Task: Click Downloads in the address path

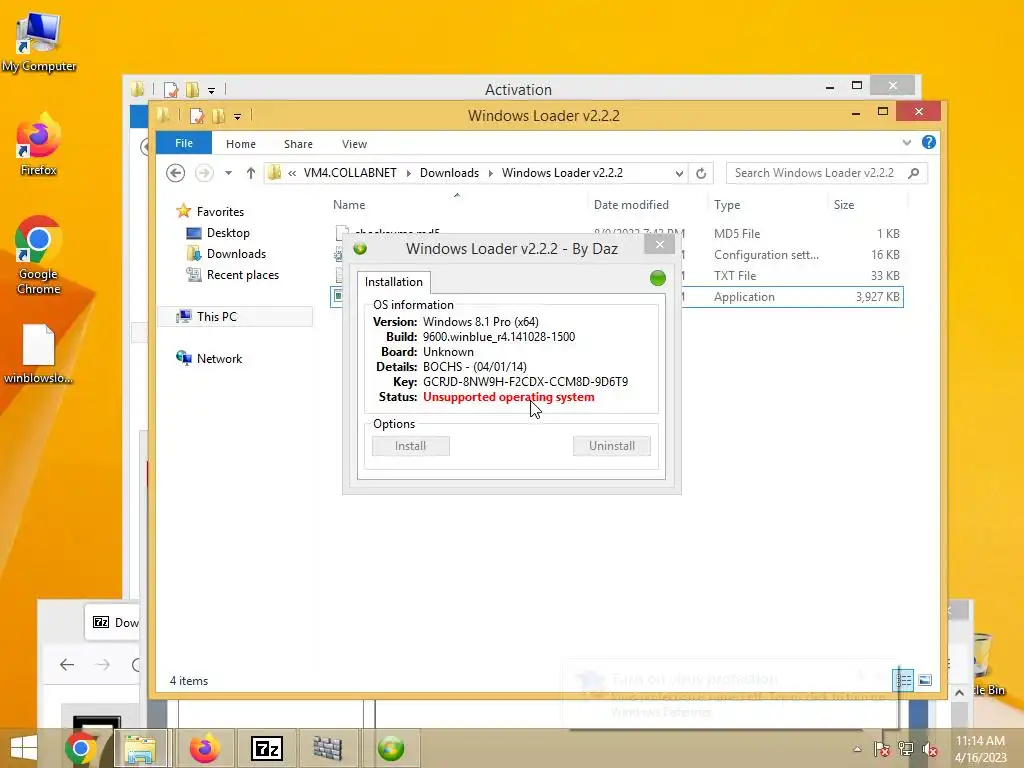Action: click(x=449, y=173)
